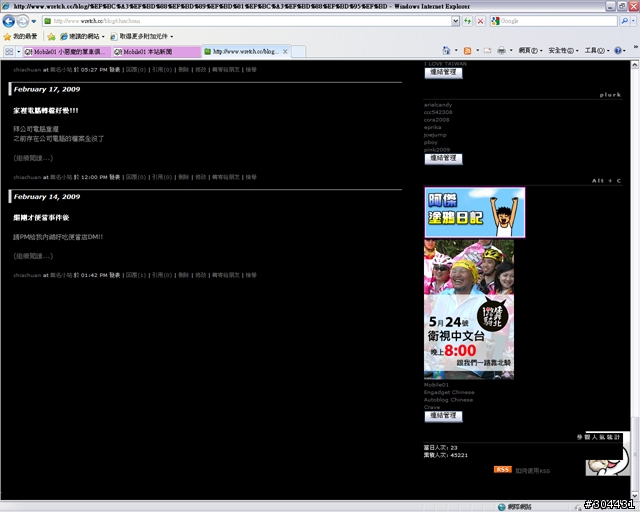Open the Mobile01 sidebar link
The image size is (640, 512).
436,385
